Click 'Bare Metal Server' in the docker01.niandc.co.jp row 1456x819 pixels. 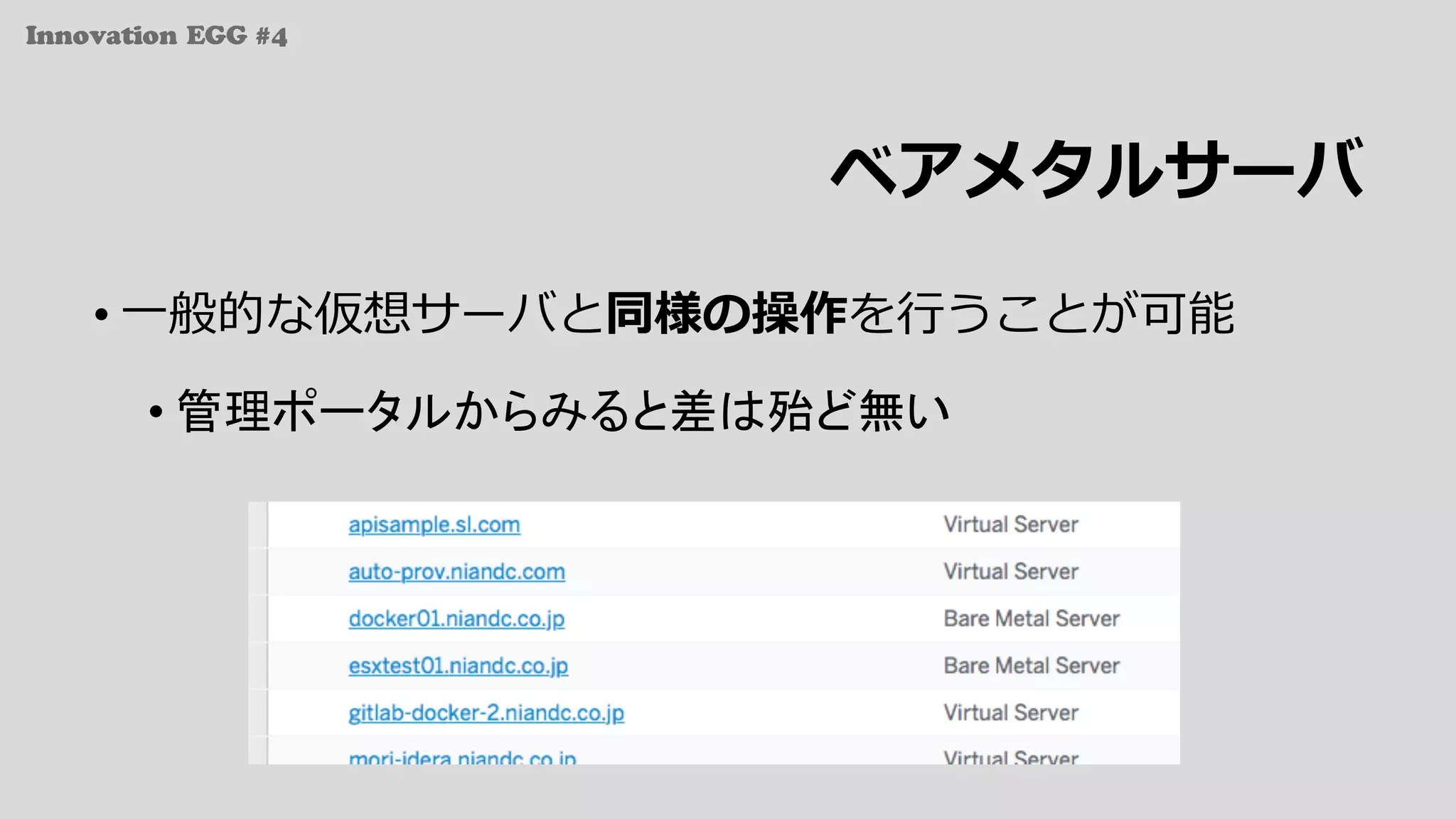pyautogui.click(x=1032, y=619)
